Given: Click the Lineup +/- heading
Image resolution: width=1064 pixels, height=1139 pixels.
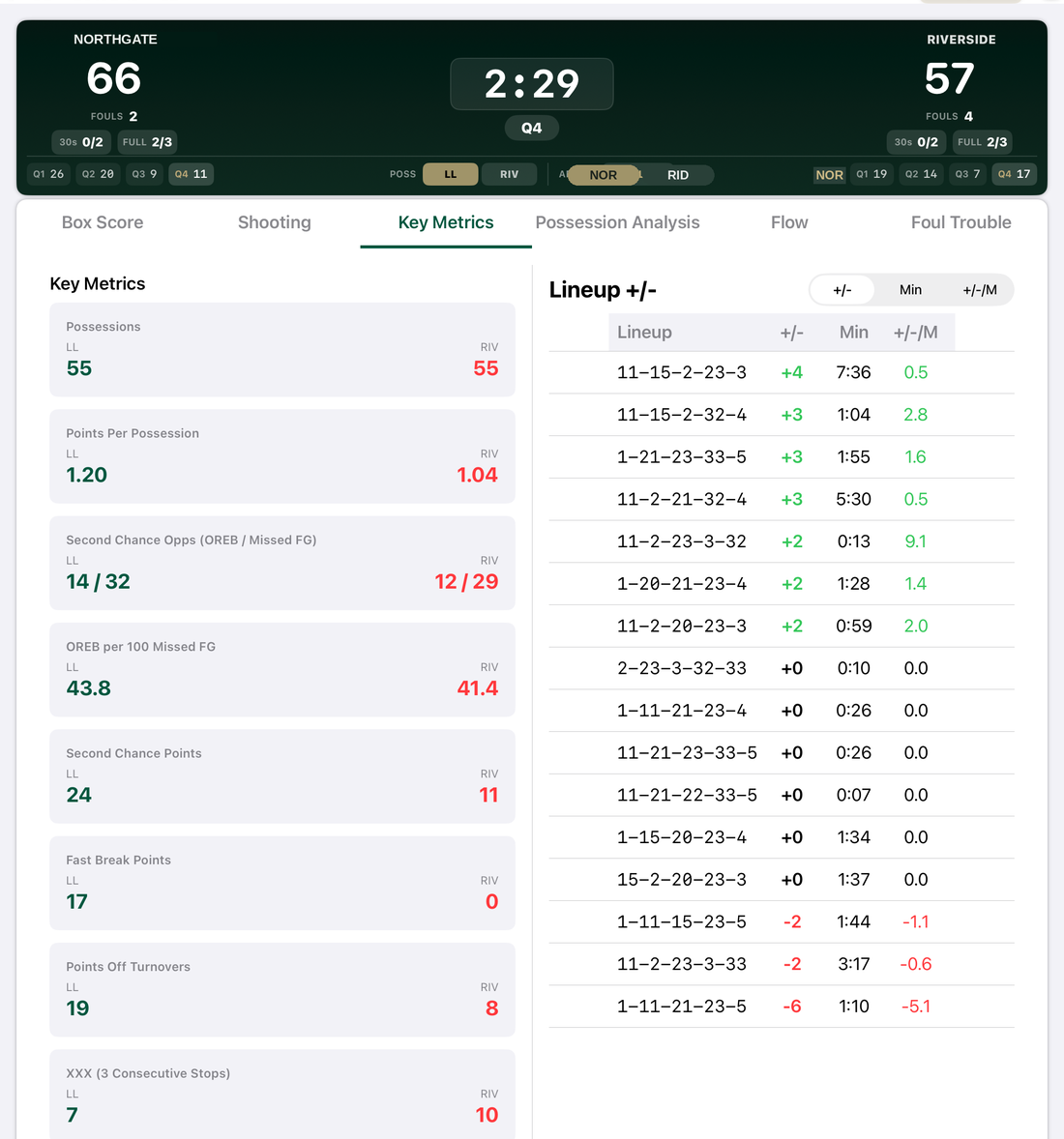Looking at the screenshot, I should (603, 290).
